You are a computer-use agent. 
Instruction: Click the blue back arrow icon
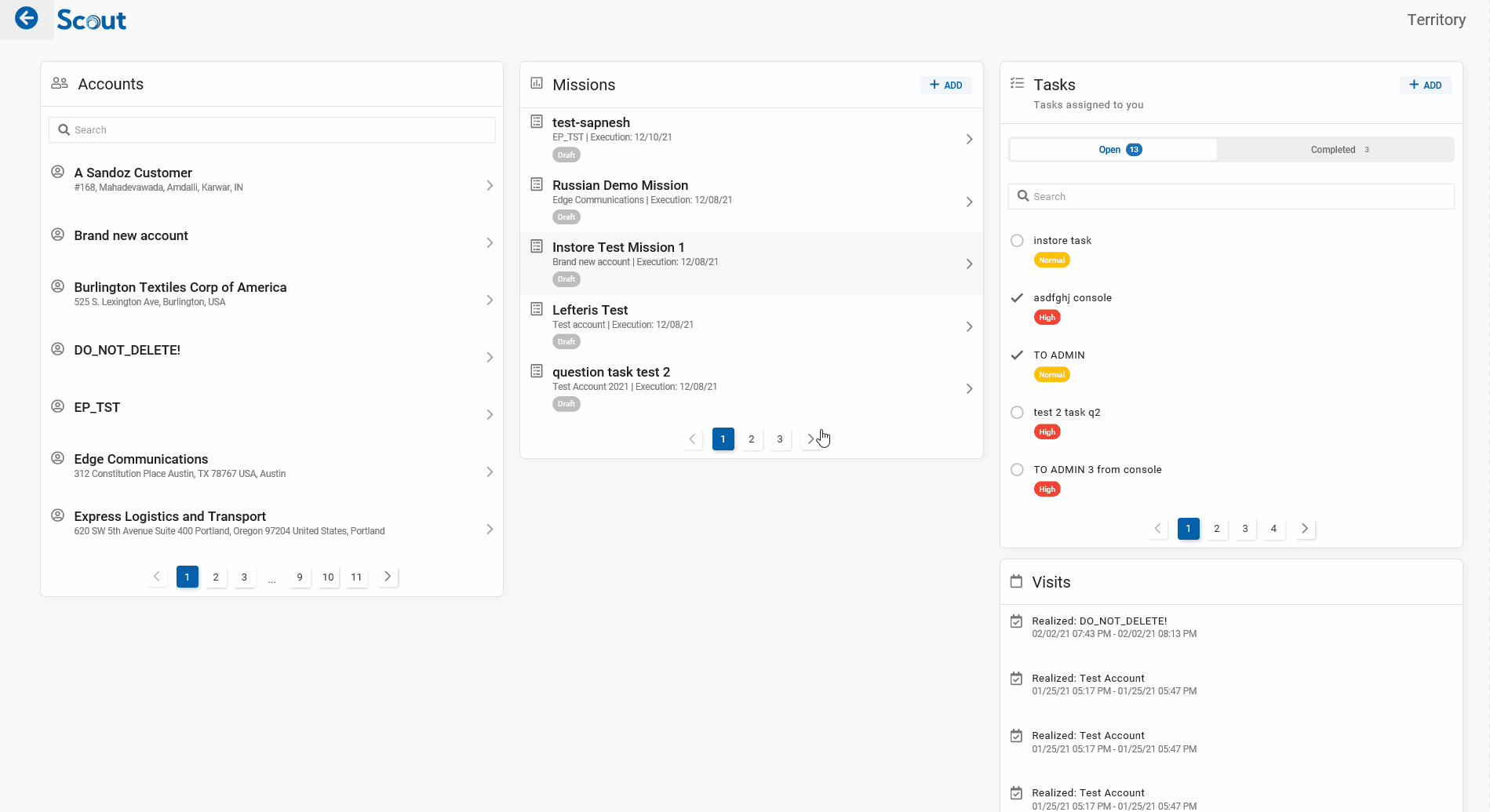point(27,18)
